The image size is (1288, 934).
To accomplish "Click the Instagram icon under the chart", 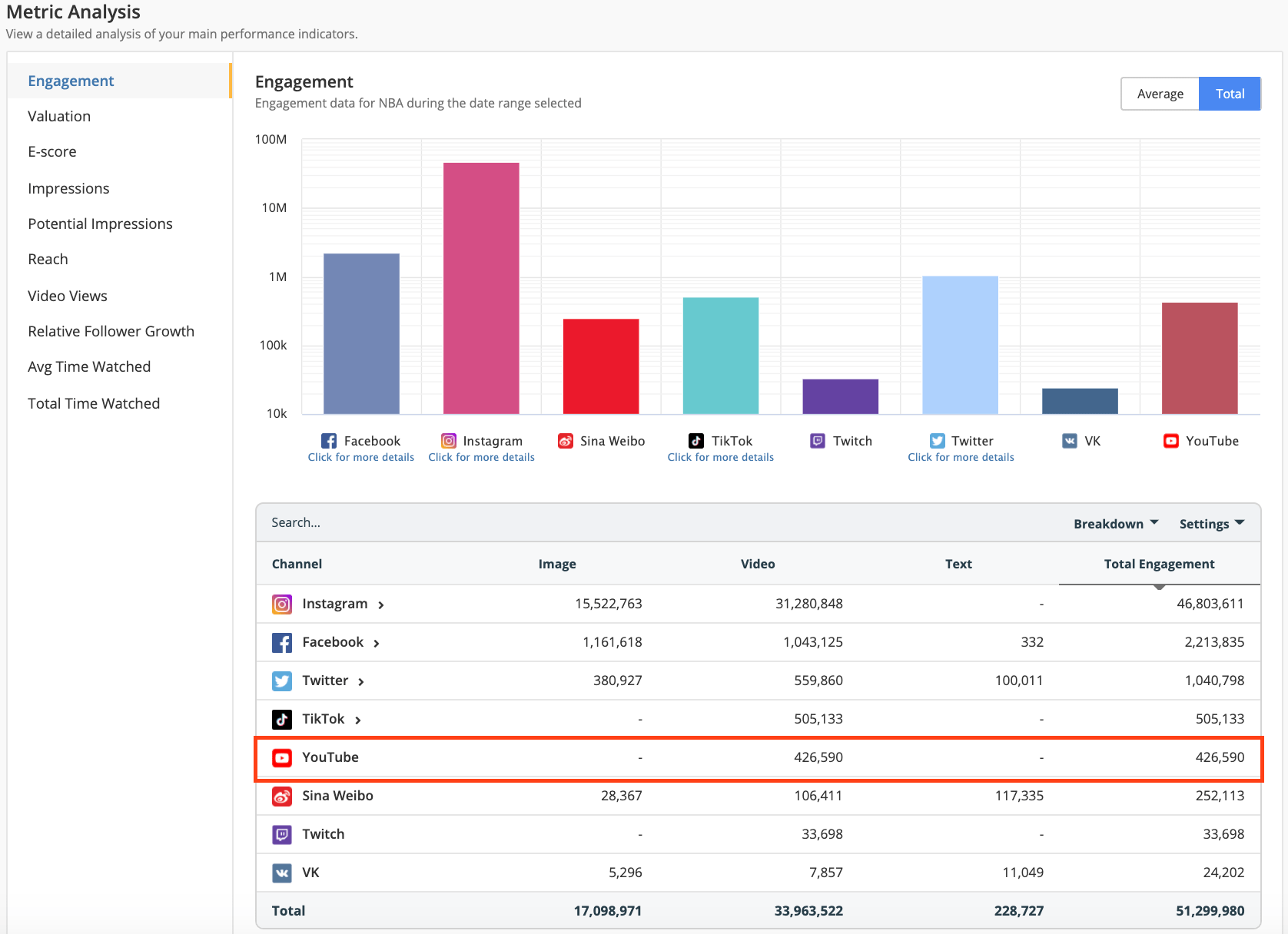I will coord(449,441).
